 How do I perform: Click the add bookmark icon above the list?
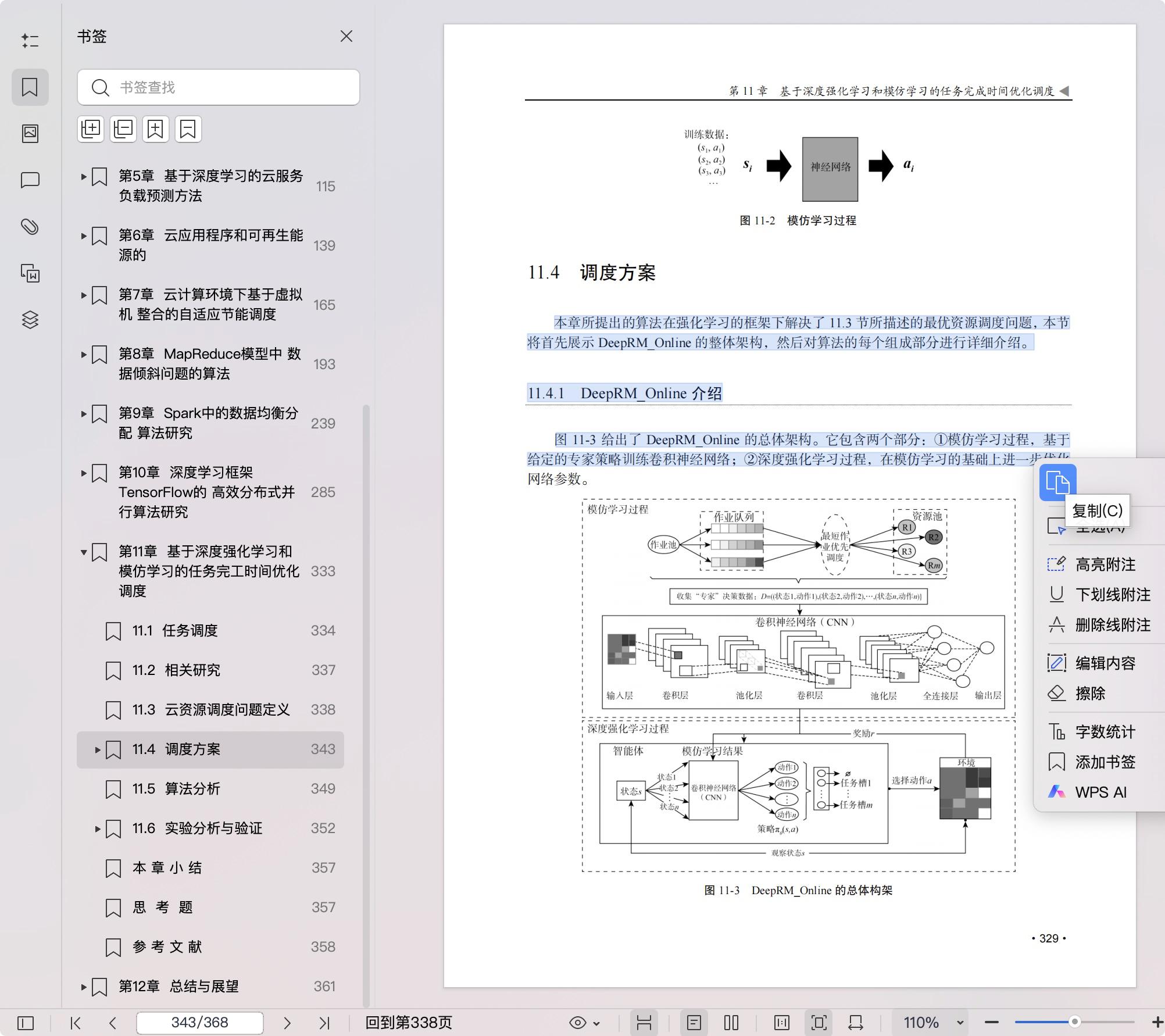(155, 128)
